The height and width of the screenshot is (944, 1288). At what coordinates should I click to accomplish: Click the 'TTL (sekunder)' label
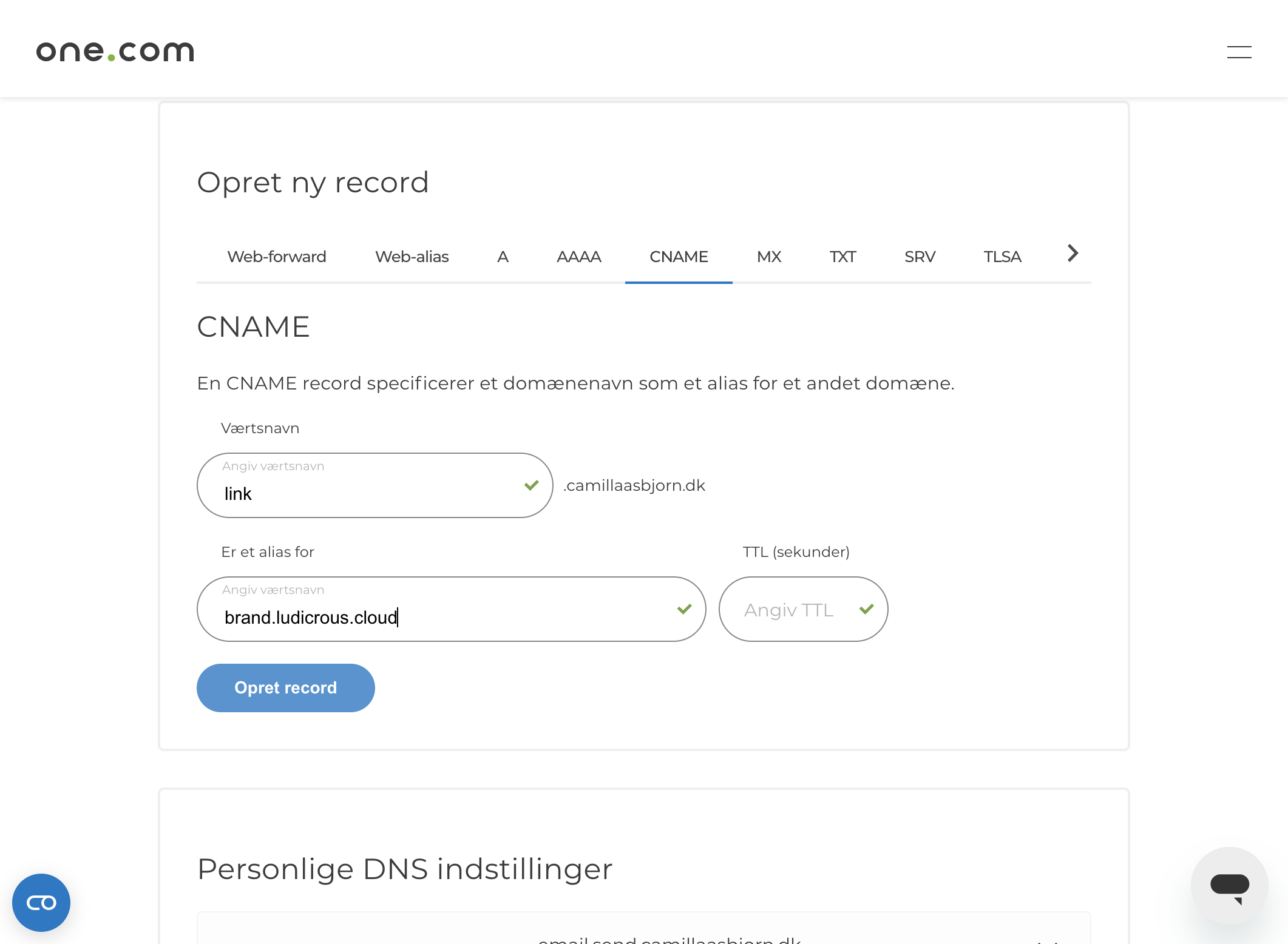[x=796, y=552]
